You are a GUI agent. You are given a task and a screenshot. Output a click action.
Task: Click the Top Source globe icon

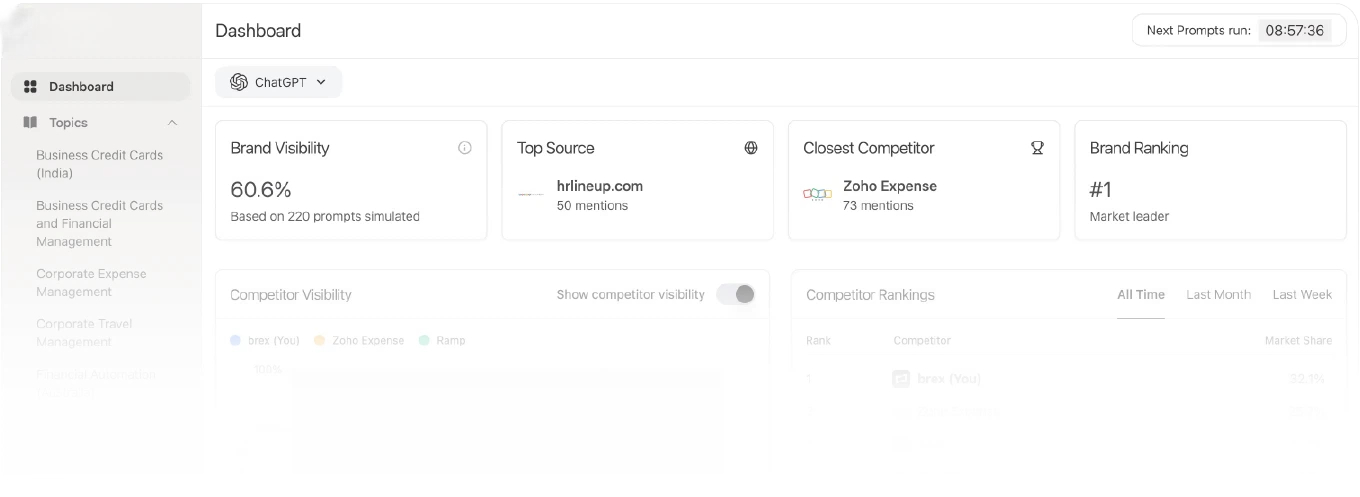tap(751, 148)
